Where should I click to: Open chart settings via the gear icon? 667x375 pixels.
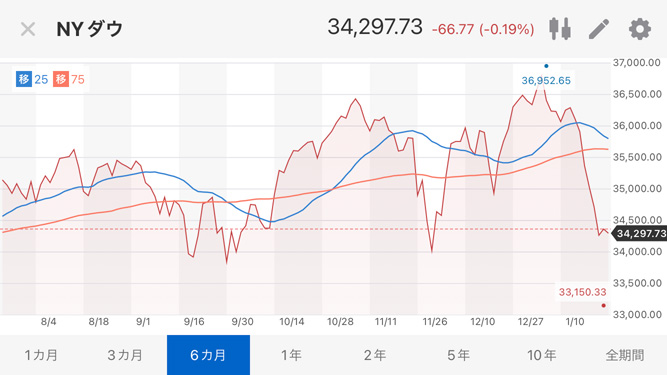tap(640, 29)
